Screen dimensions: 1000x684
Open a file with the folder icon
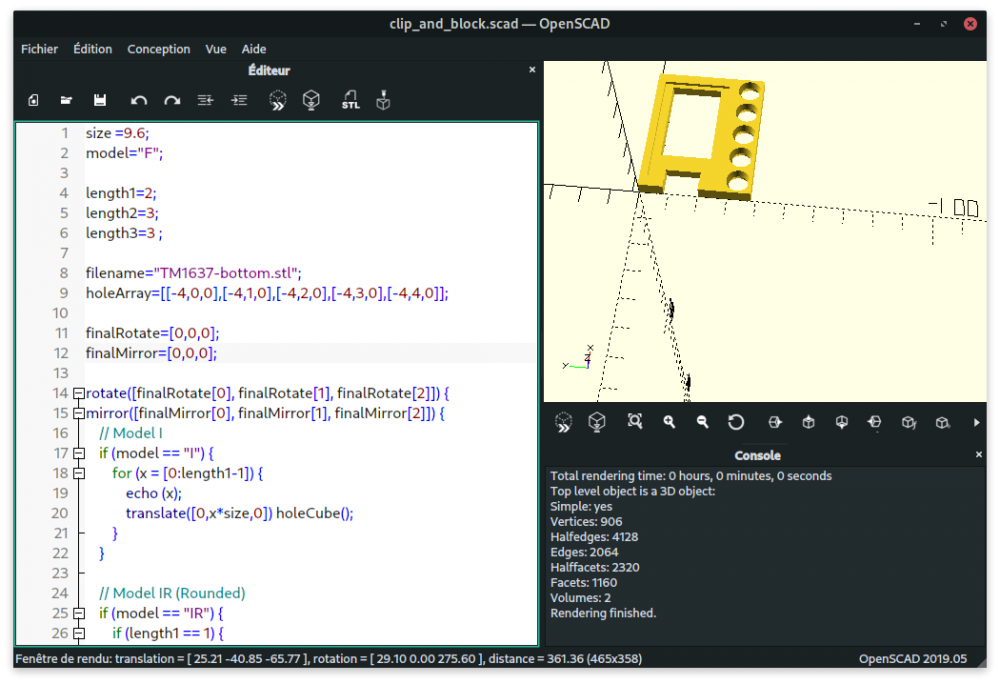66,100
